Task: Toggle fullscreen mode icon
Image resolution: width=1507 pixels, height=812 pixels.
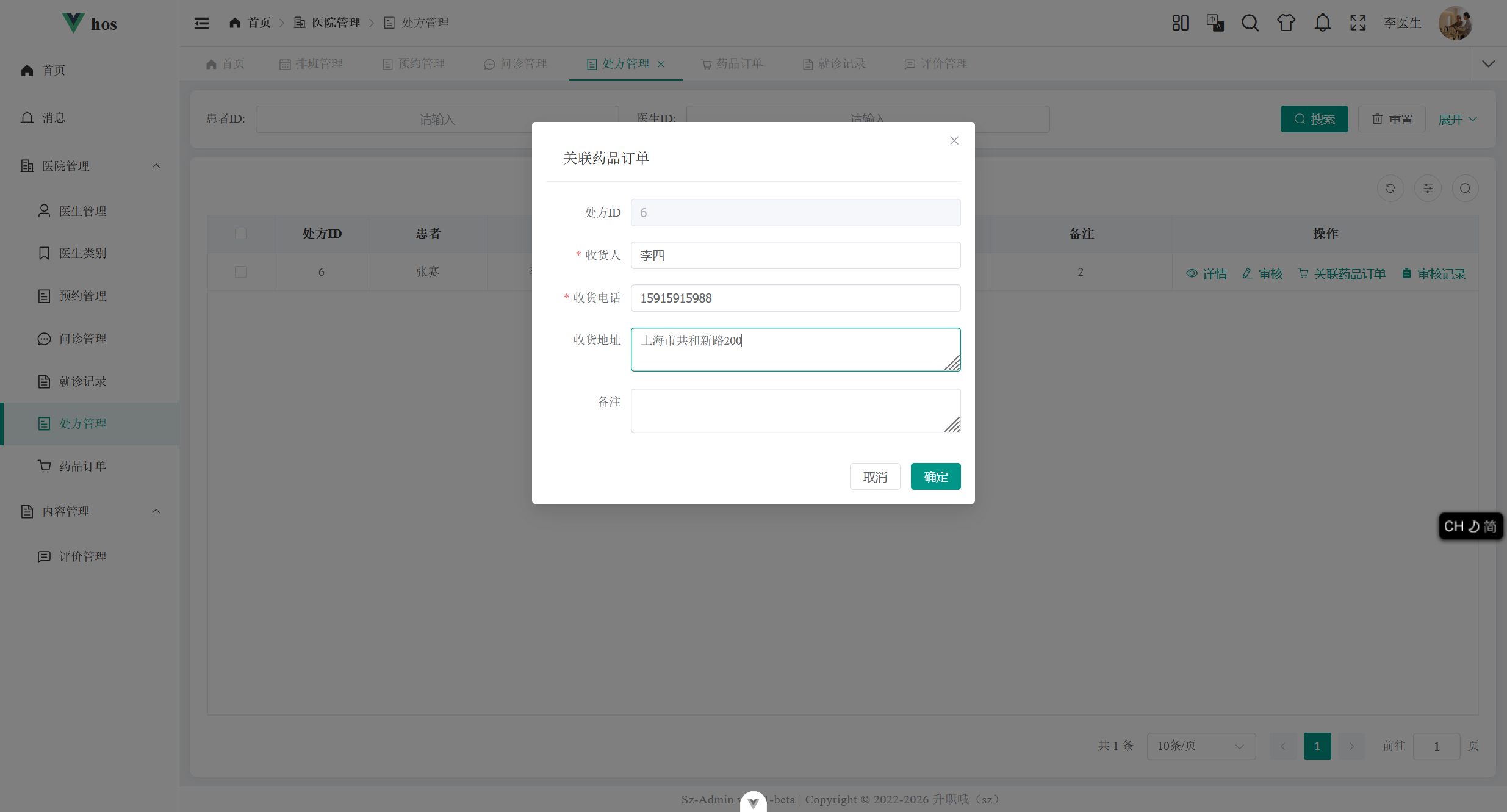Action: (1358, 23)
